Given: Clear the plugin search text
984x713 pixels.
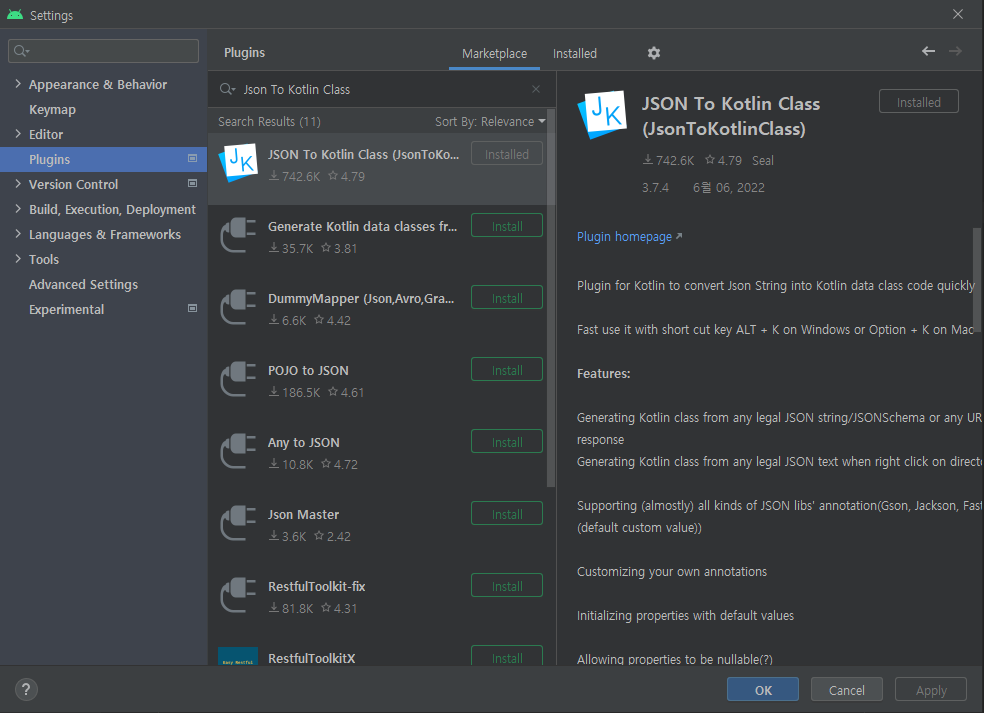Looking at the screenshot, I should pyautogui.click(x=536, y=89).
